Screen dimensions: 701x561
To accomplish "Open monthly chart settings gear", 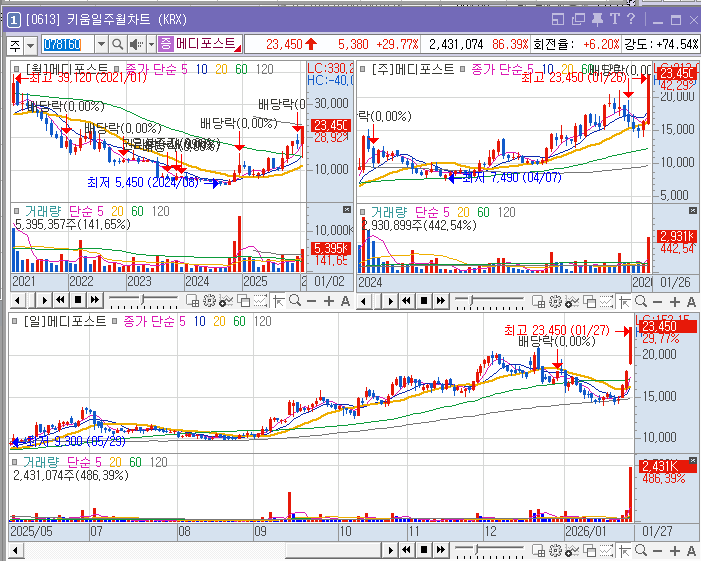I will pyautogui.click(x=210, y=301).
